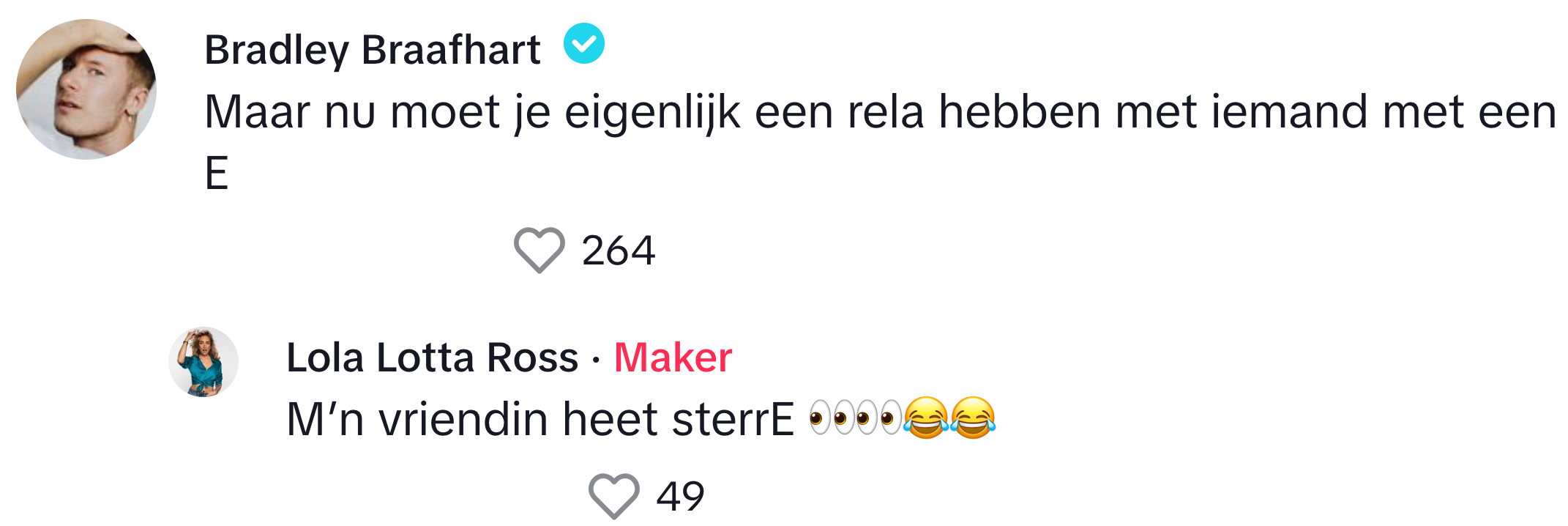Click the first eyes emoji in the reply
Viewport: 1568px width, 526px height.
point(831,418)
